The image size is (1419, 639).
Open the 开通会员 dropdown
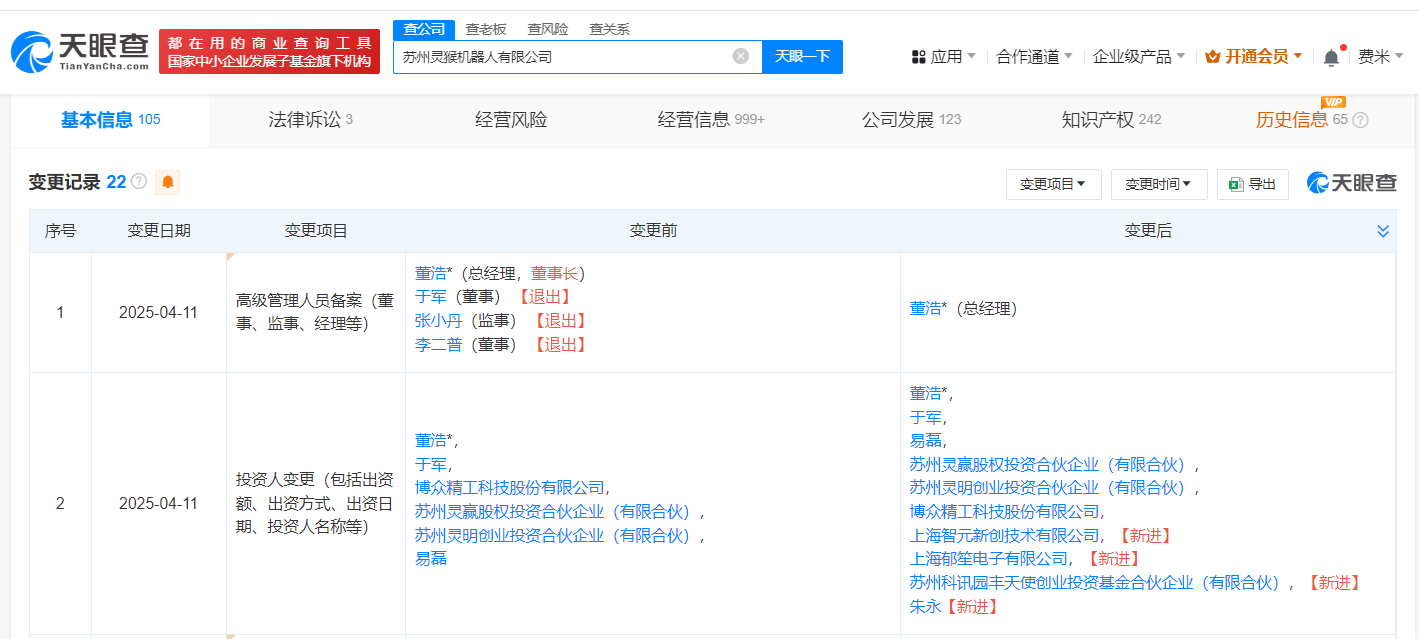coord(1254,57)
